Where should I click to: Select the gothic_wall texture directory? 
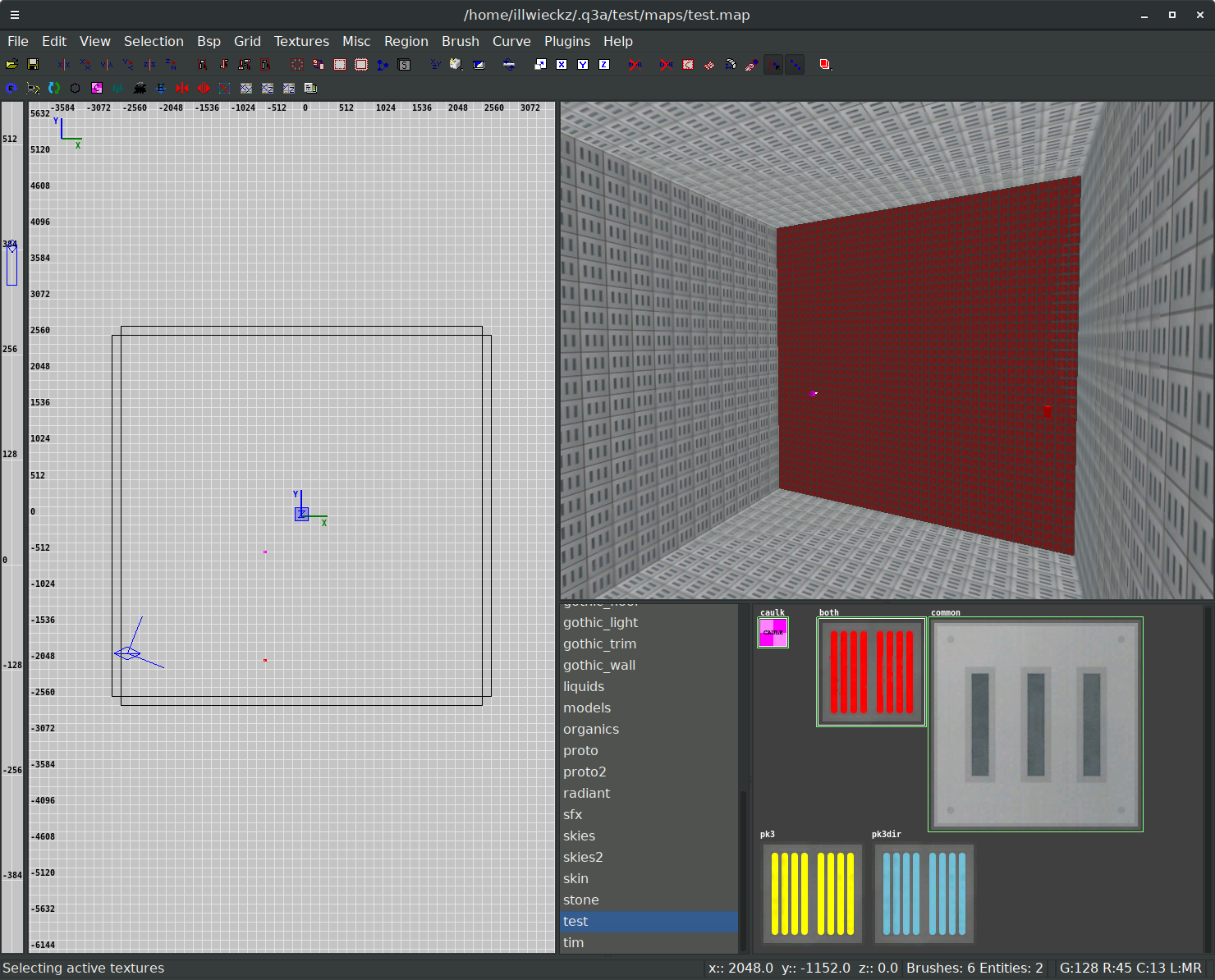point(599,665)
